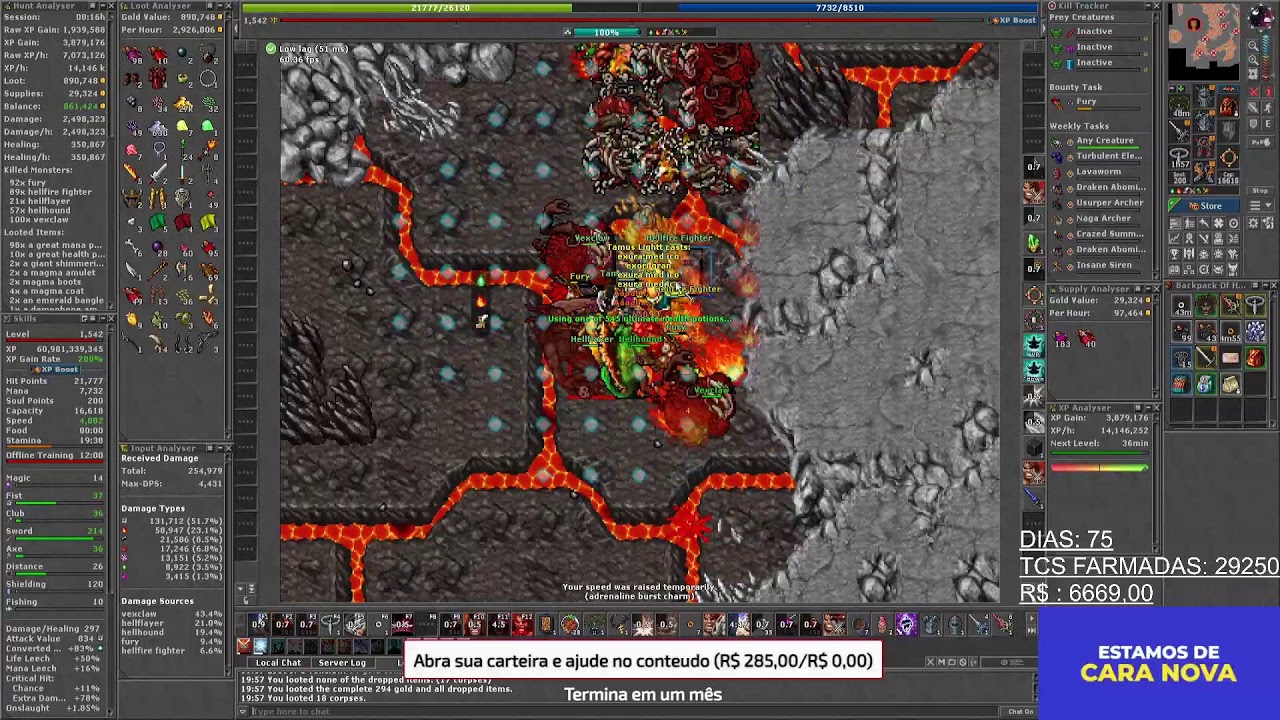Click the minimap view
1280x720 pixels.
tap(1205, 40)
